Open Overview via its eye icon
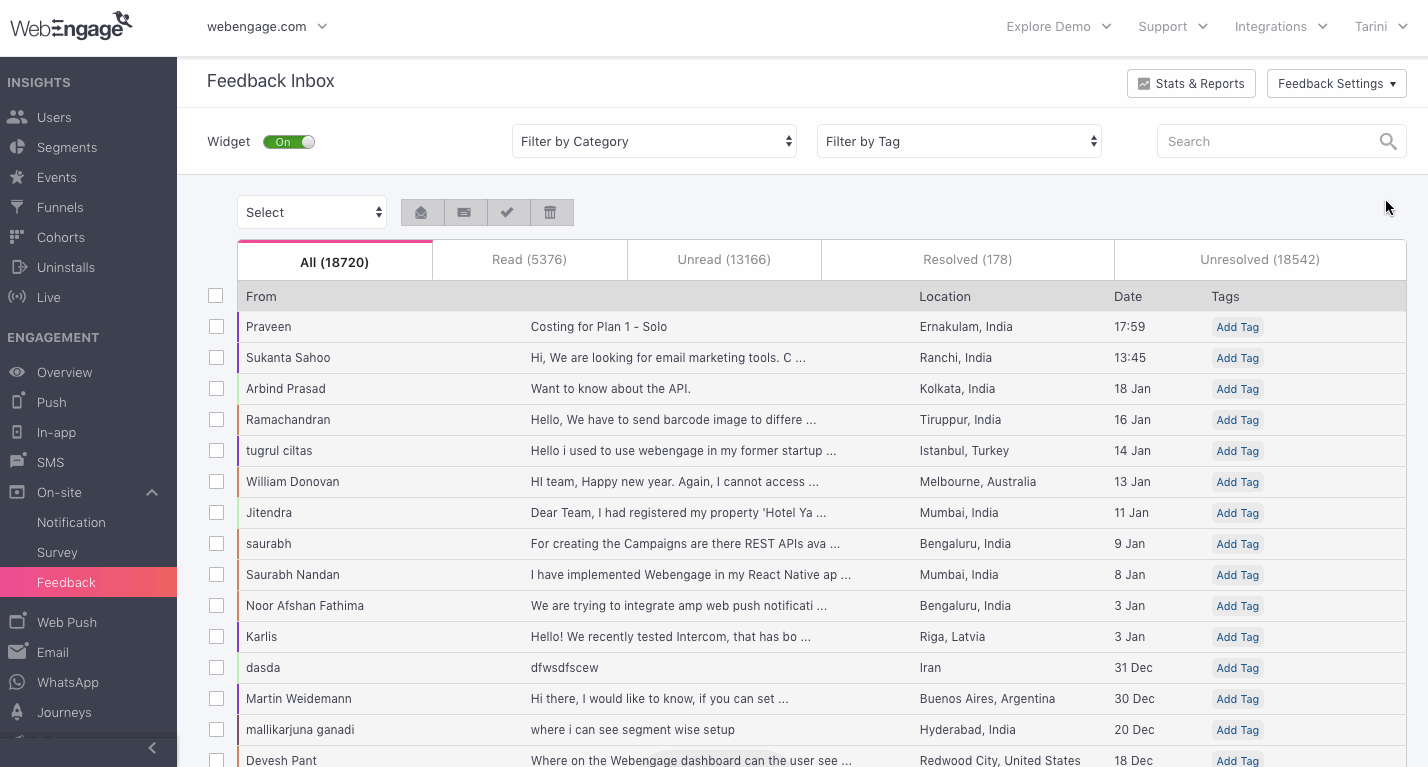The height and width of the screenshot is (767, 1428). (17, 372)
